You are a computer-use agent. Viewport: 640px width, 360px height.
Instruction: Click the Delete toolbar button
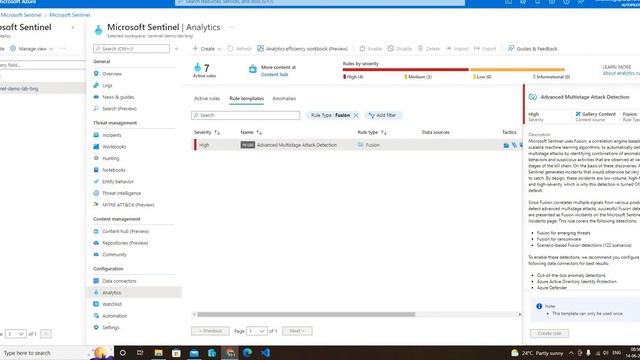click(x=429, y=49)
